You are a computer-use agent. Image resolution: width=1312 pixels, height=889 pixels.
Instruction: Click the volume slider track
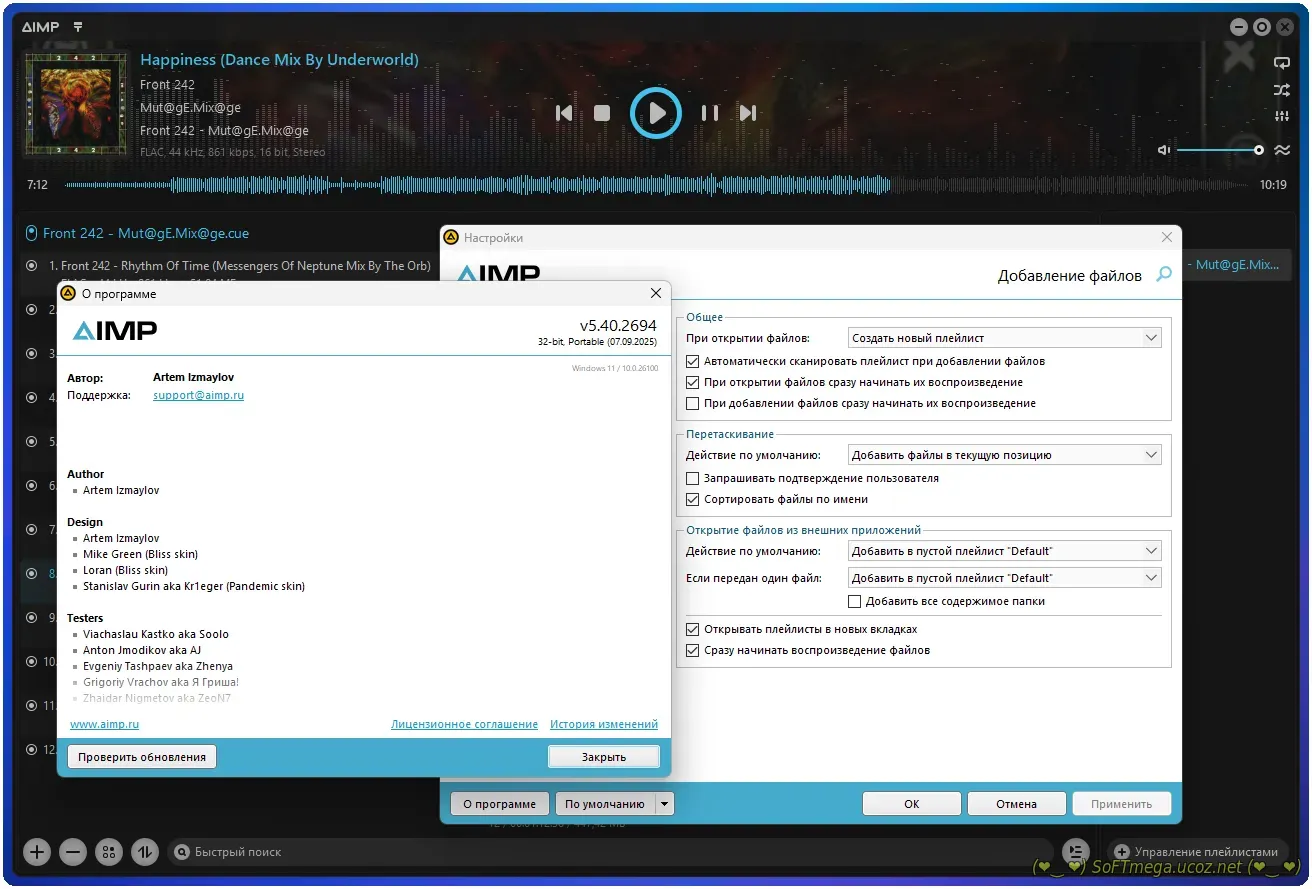pyautogui.click(x=1217, y=150)
